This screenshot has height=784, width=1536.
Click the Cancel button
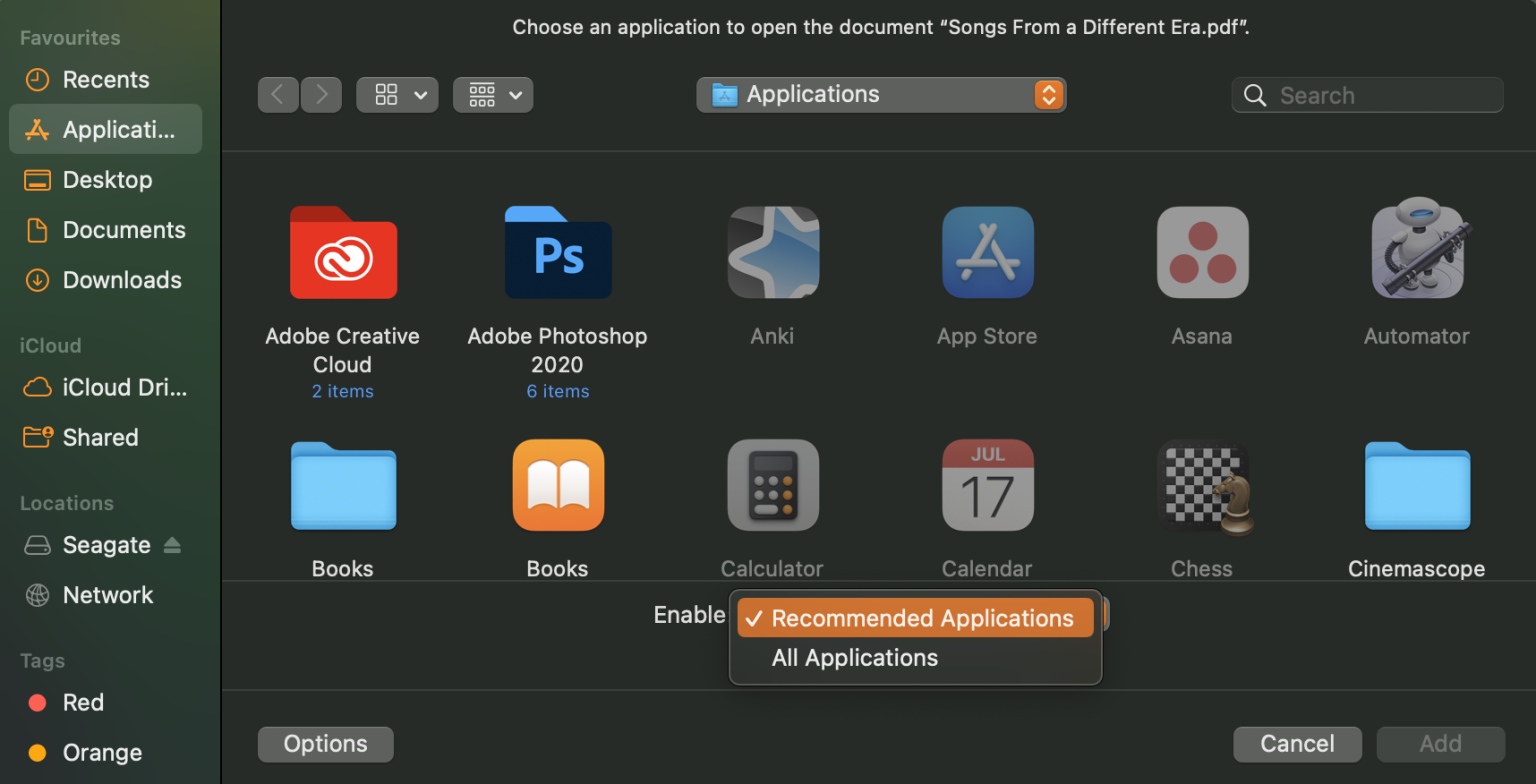coord(1297,744)
